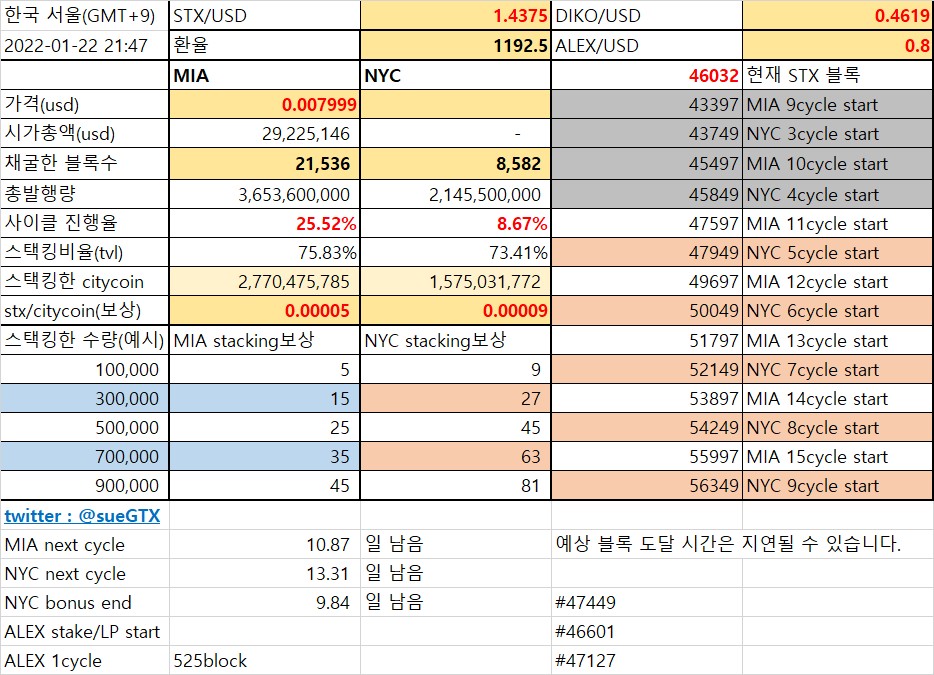
Task: Click the 900,000 stacking amount cell
Action: tap(85, 486)
